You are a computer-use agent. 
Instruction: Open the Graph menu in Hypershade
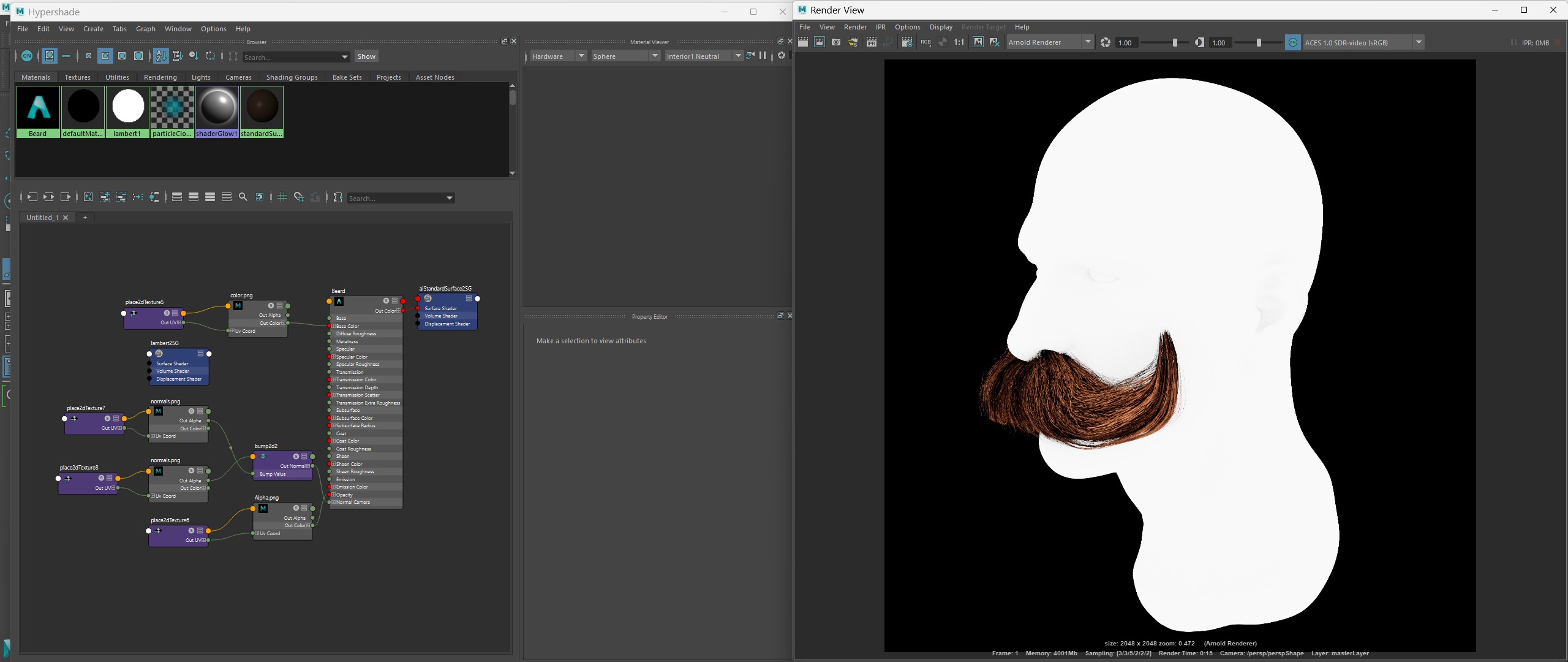pos(146,29)
